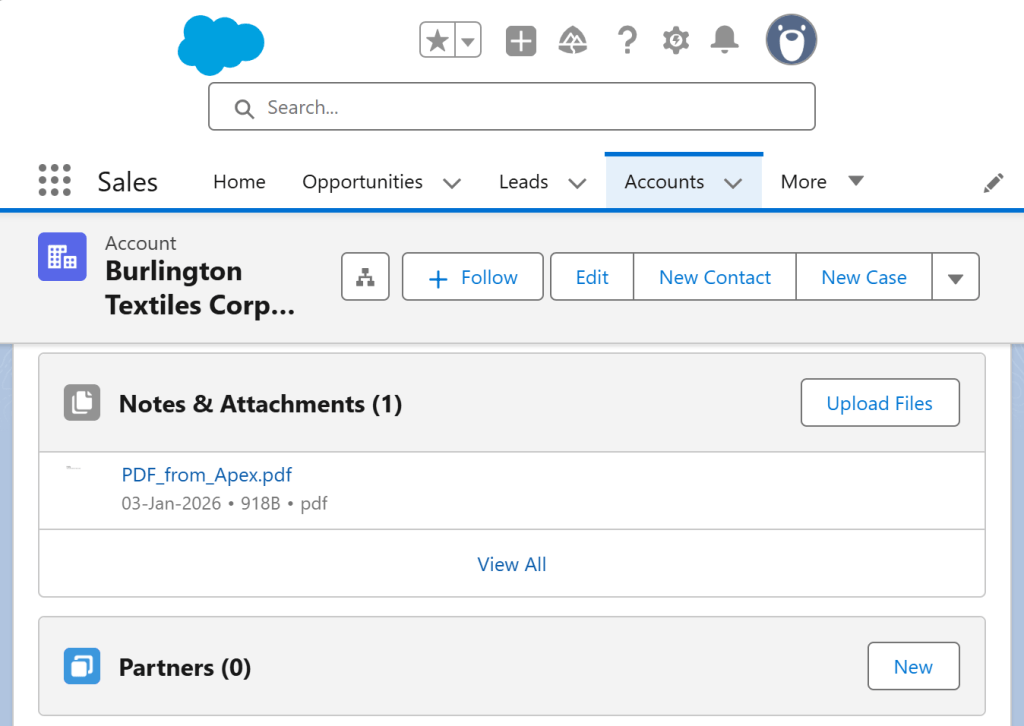
Task: Click the Upload Files button
Action: (x=879, y=403)
